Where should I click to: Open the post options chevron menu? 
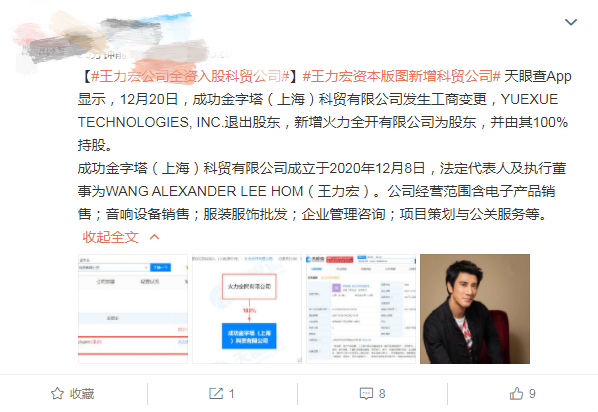[571, 22]
